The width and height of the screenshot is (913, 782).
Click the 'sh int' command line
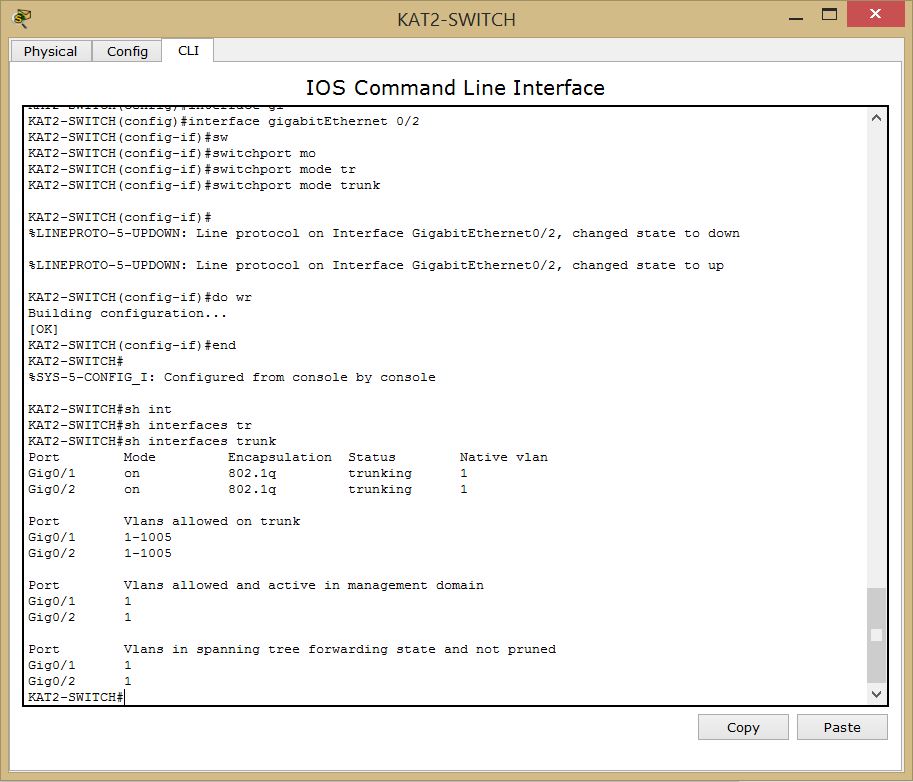coord(100,409)
